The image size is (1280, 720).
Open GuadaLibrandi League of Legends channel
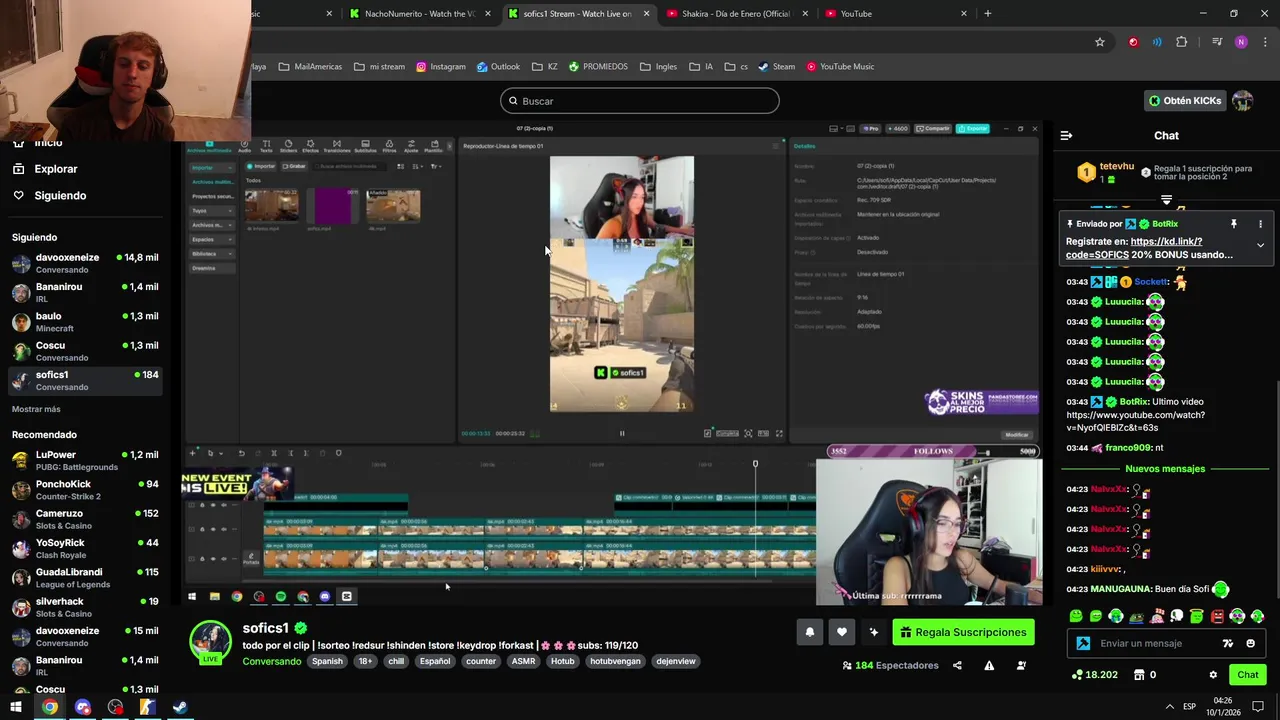point(86,578)
